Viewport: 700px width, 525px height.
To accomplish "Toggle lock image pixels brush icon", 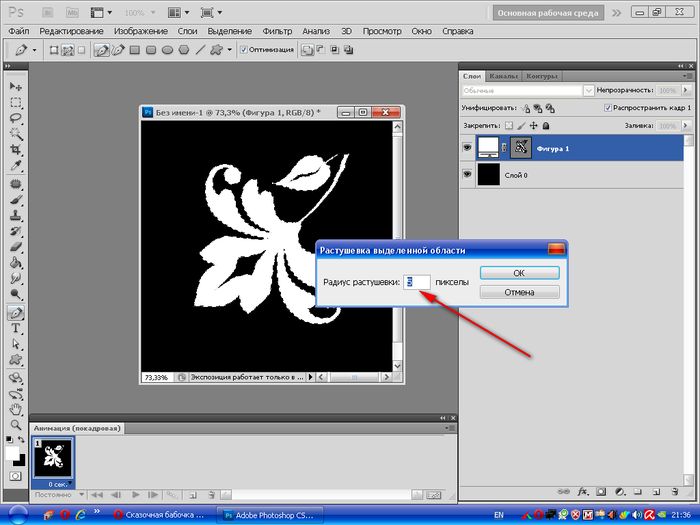I will click(521, 126).
